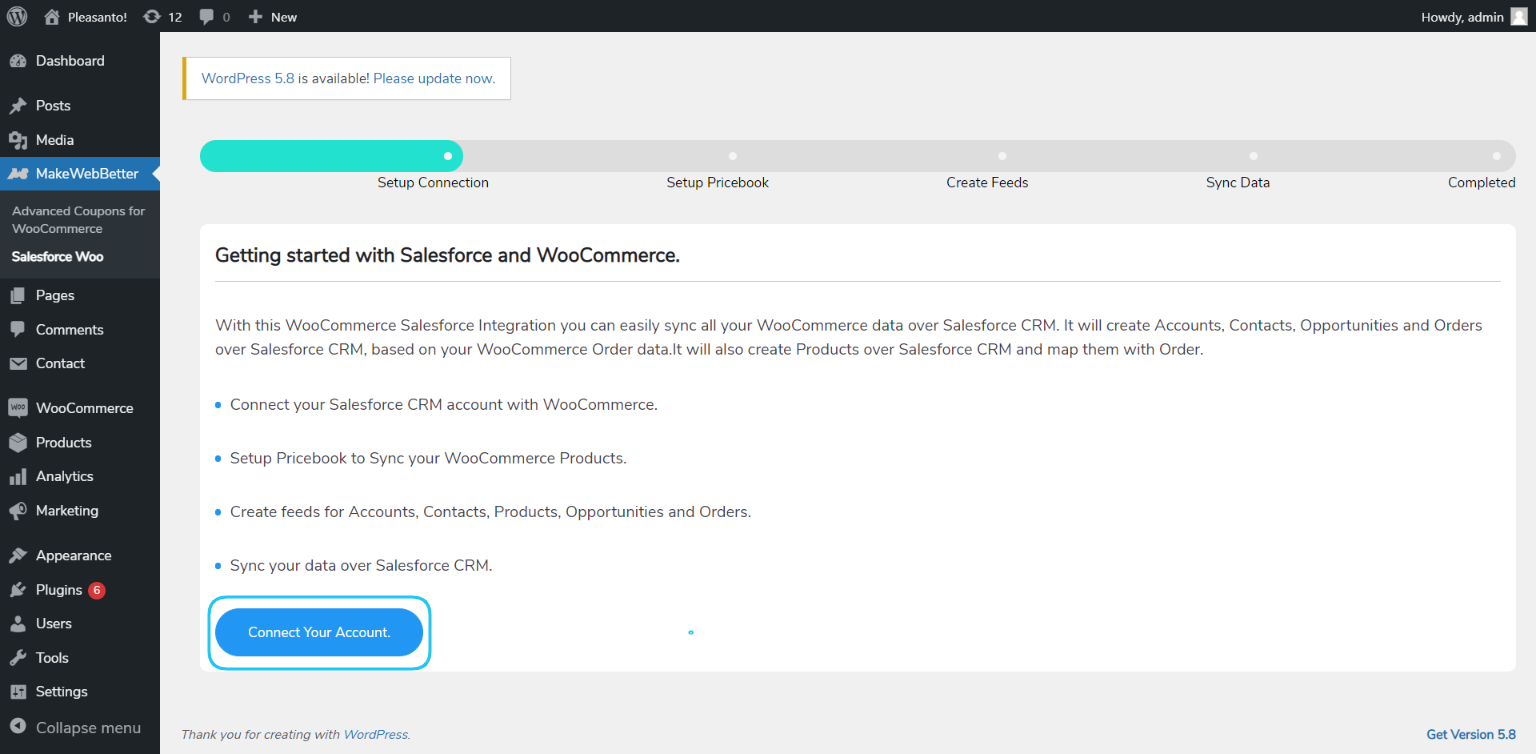Click the Sync Data step label
This screenshot has height=754, width=1536.
1238,182
